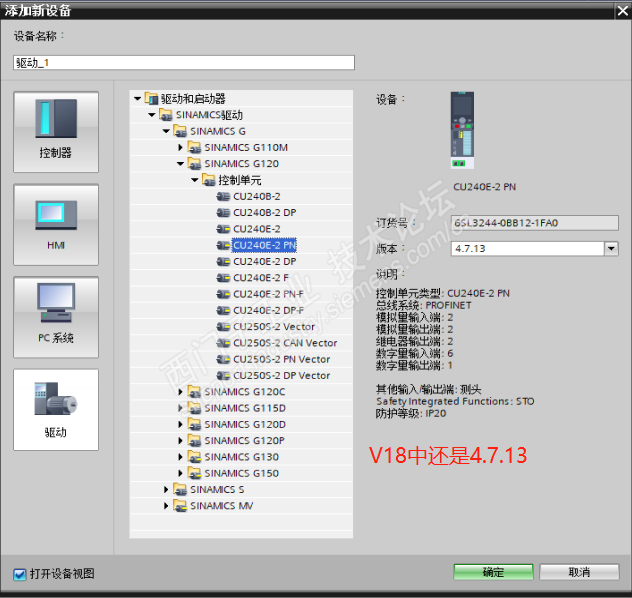
Task: Click the CU240E-2 PN device icon
Action: [223, 245]
